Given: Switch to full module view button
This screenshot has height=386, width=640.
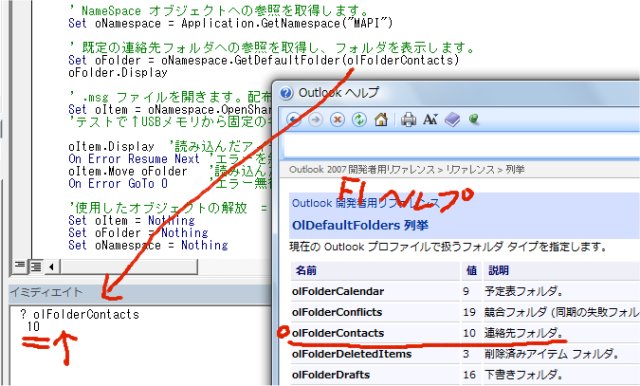Looking at the screenshot, I should (36, 266).
